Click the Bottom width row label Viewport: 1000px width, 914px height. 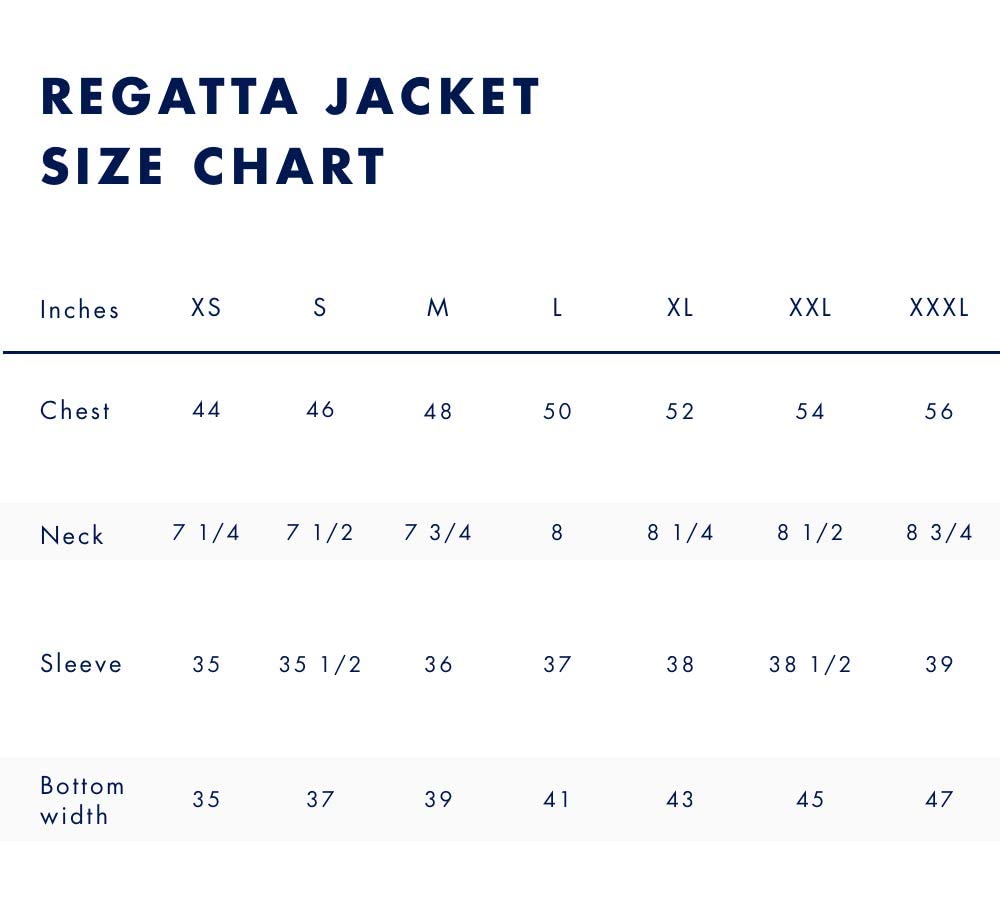click(82, 800)
